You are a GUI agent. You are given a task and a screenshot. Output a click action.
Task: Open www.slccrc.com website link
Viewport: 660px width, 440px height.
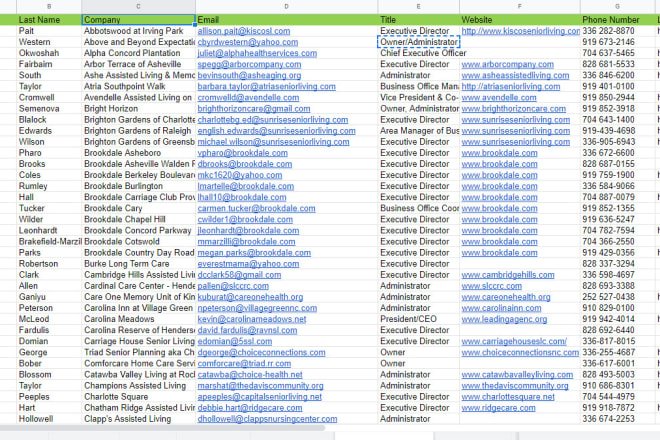[x=492, y=286]
